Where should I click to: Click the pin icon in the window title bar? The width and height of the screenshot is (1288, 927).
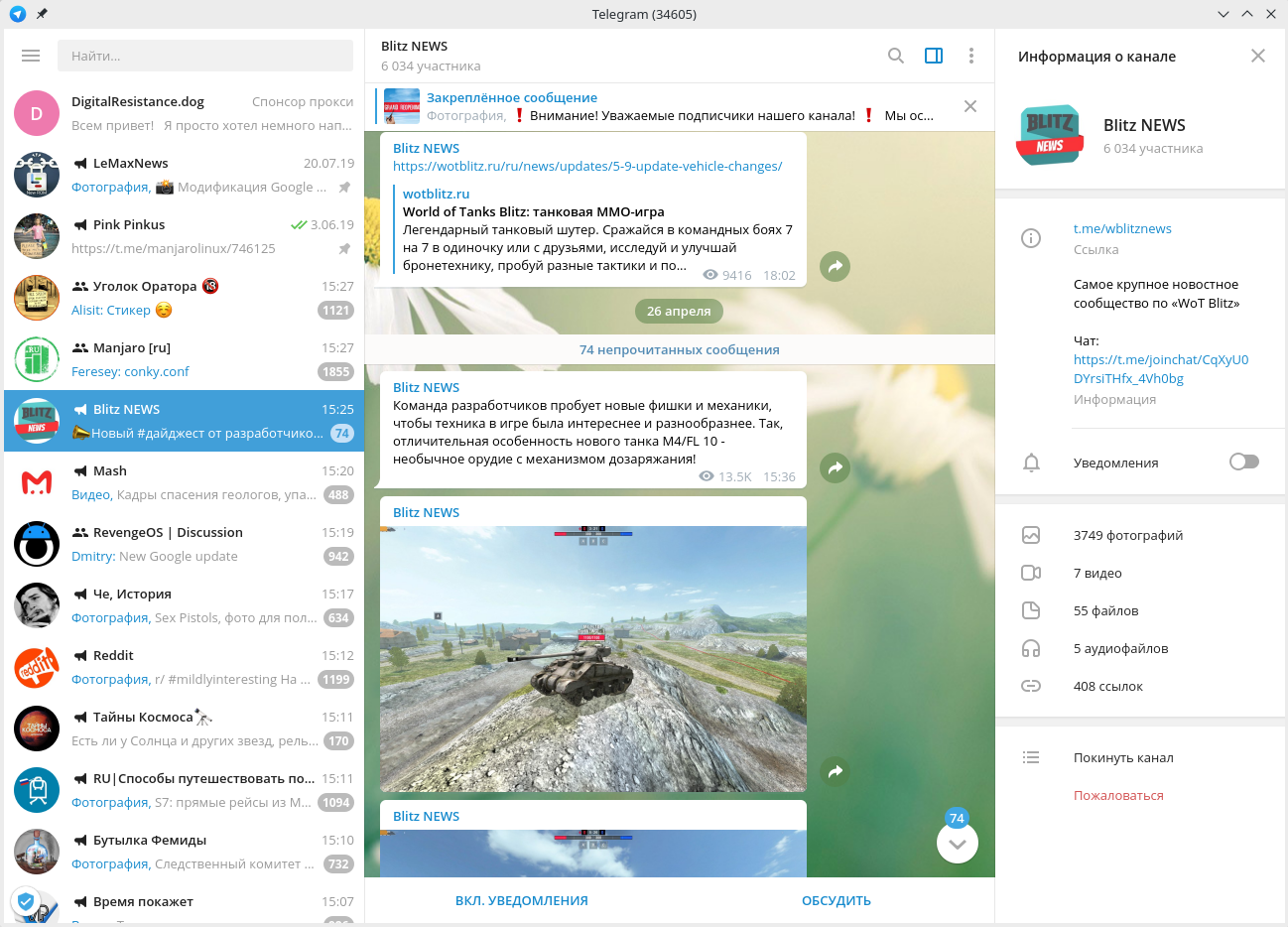pyautogui.click(x=41, y=14)
